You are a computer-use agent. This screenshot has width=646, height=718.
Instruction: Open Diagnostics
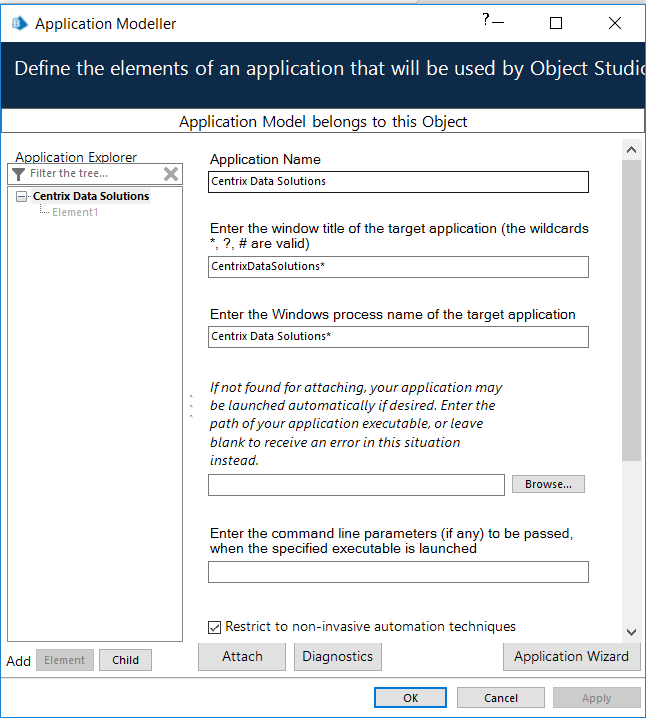[337, 657]
